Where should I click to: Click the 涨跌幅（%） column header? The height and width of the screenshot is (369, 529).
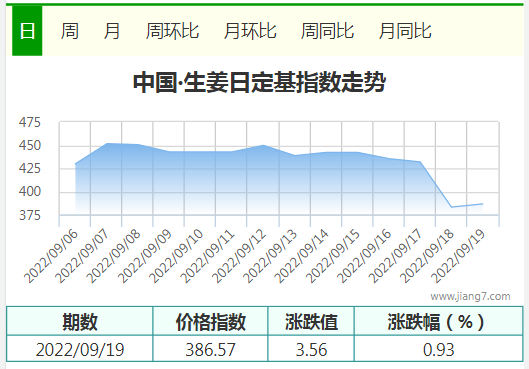coord(439,321)
